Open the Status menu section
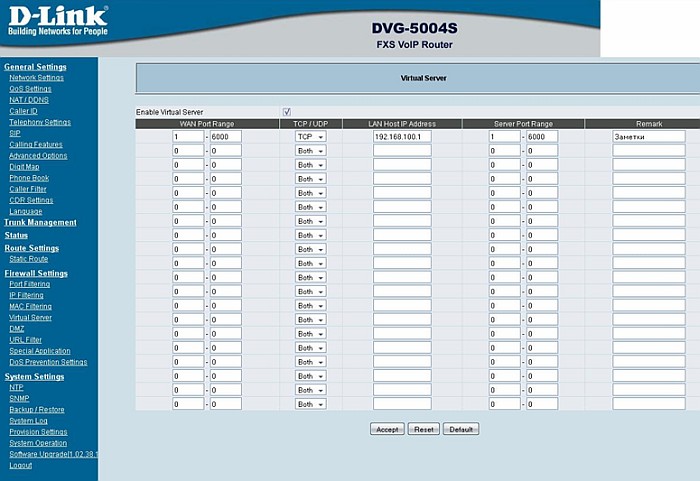700x481 pixels. click(16, 235)
